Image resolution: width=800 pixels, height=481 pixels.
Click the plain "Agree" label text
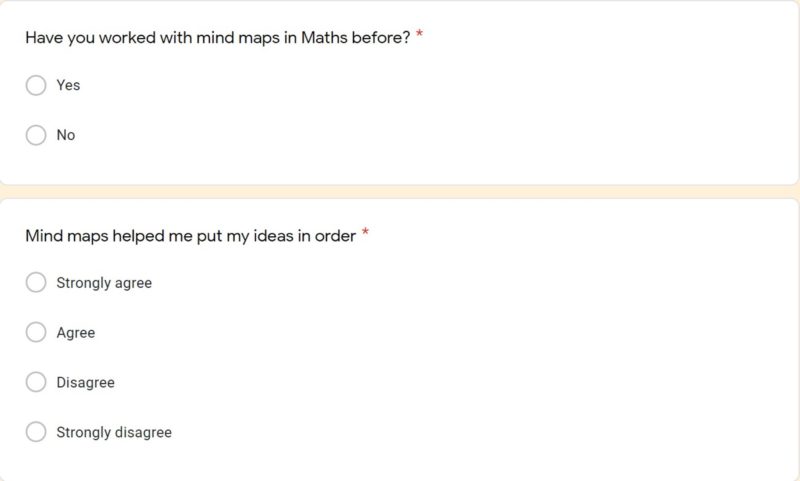pyautogui.click(x=76, y=333)
